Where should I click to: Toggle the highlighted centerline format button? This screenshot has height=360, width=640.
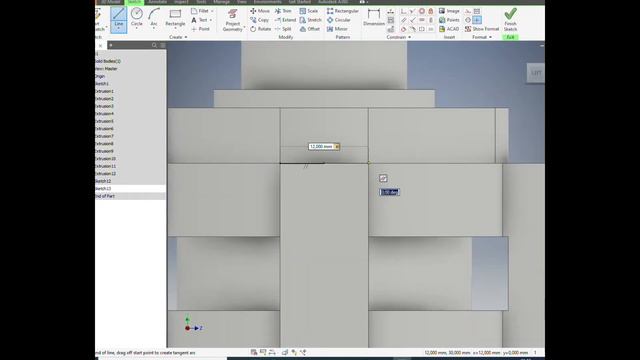[477, 20]
